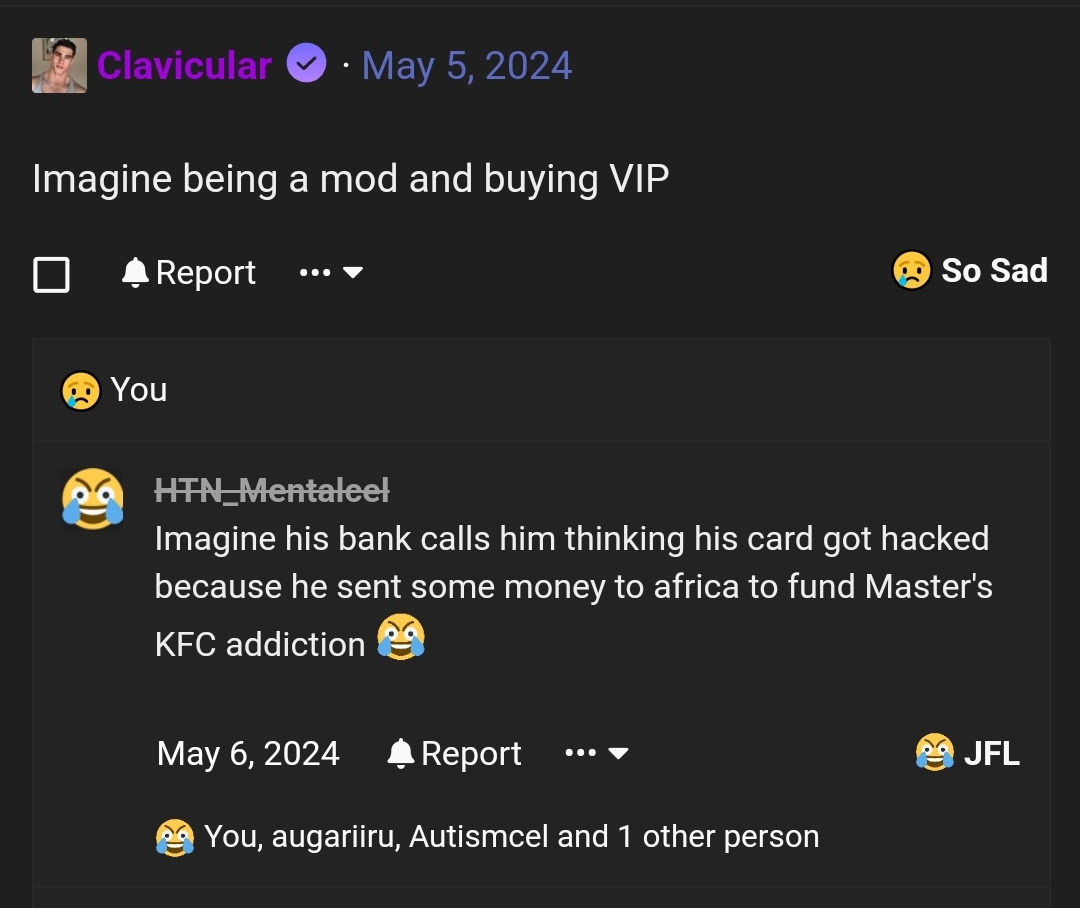The width and height of the screenshot is (1080, 908).
Task: React JFL to the reply
Action: [968, 753]
